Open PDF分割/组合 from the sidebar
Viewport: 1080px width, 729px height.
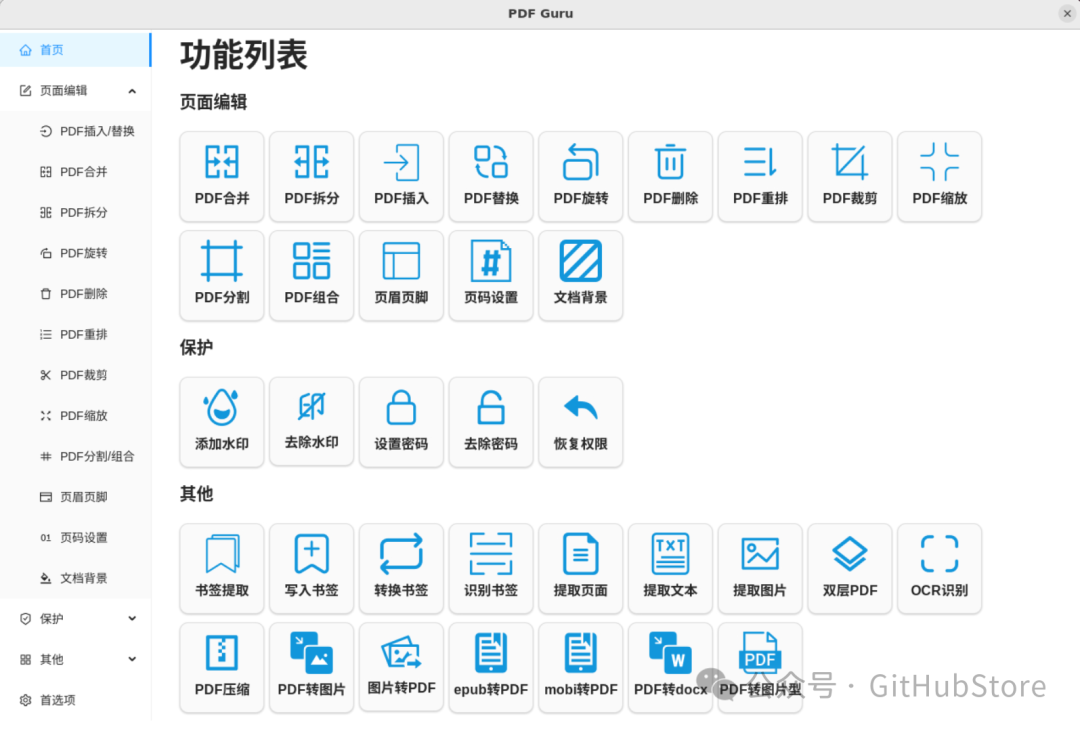pyautogui.click(x=76, y=456)
